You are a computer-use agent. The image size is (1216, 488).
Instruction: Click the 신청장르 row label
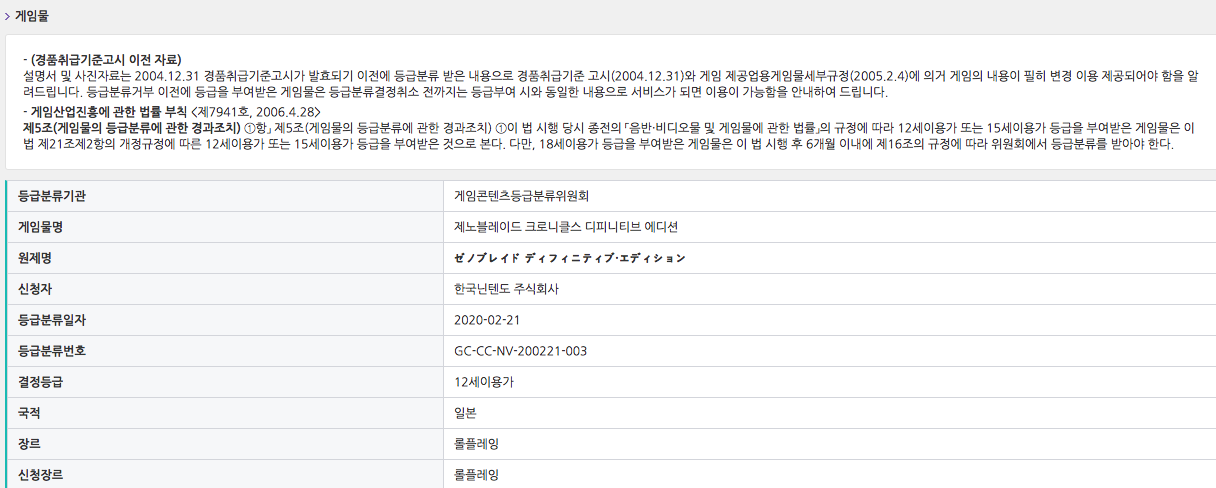tap(41, 475)
